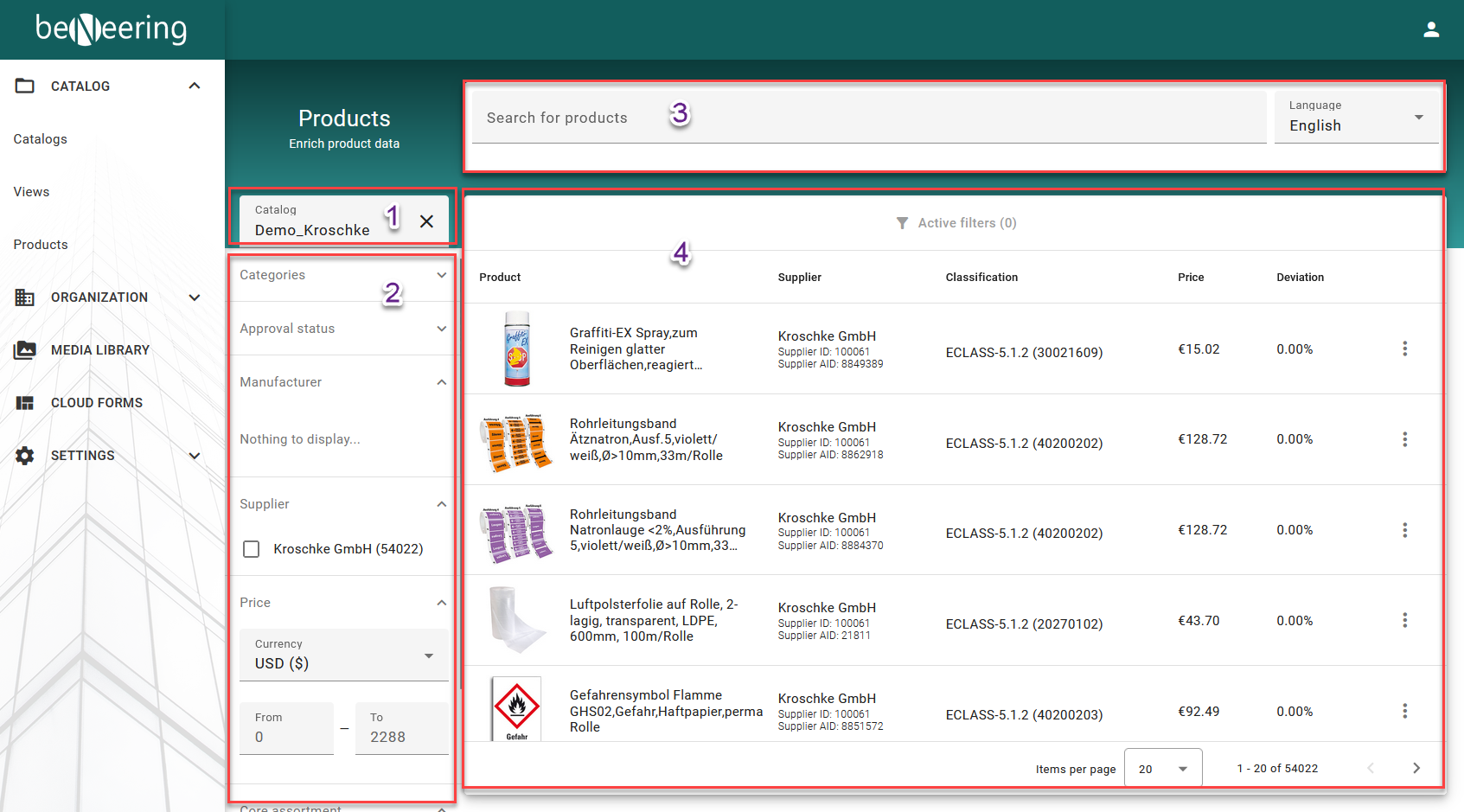Click the Gefahrensymbol Flamme product name

[x=666, y=711]
